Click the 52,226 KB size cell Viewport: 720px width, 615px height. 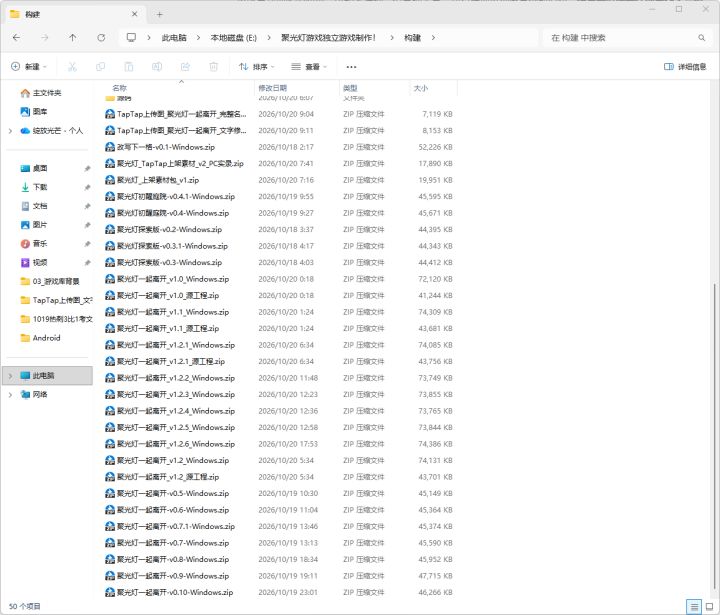[x=435, y=147]
